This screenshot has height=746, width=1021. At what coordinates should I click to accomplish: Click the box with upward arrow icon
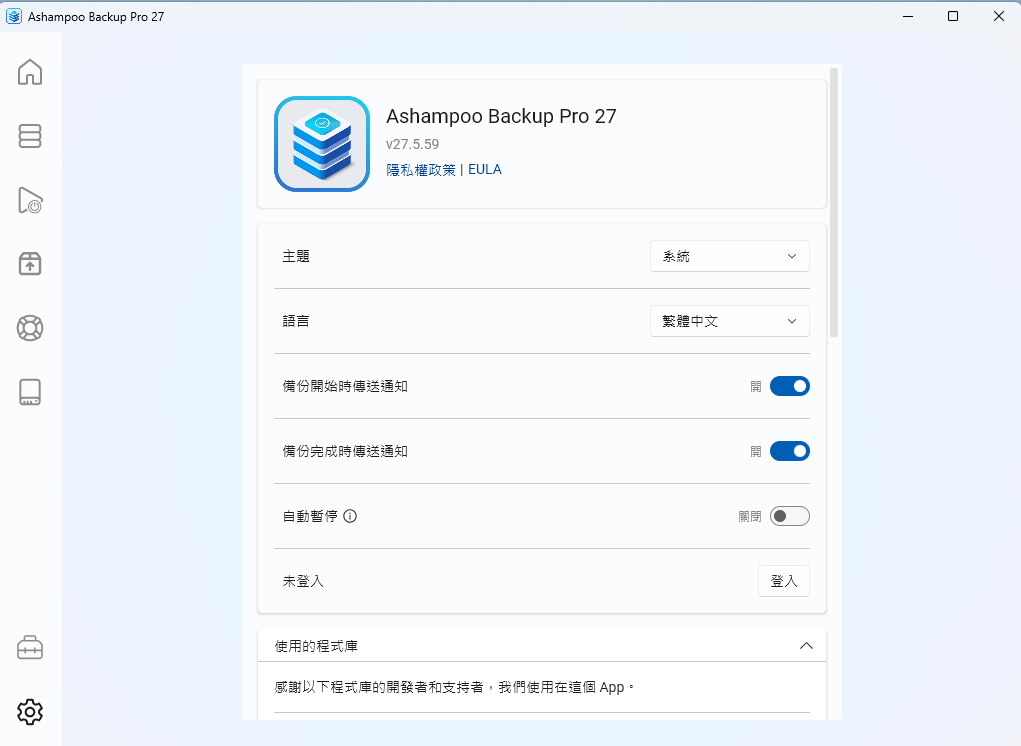click(30, 264)
